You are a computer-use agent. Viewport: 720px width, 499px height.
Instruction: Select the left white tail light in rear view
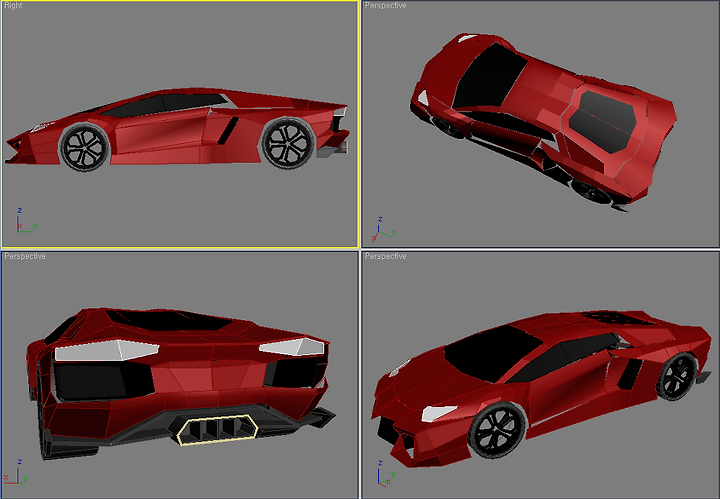[107, 350]
